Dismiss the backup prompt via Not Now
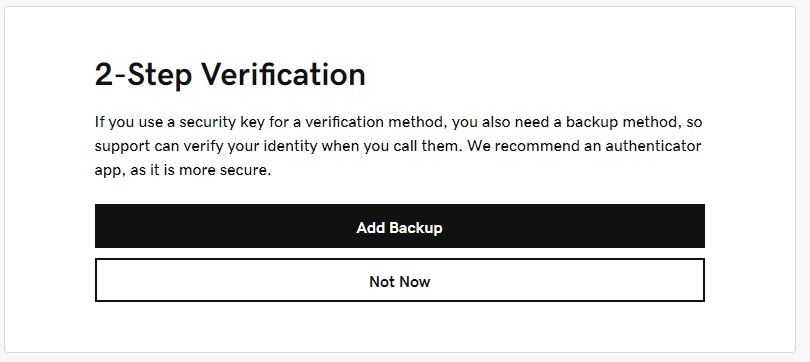 coord(399,280)
